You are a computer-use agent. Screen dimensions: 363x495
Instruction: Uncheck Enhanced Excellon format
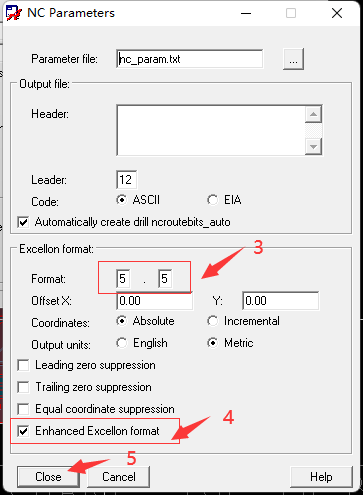[x=23, y=431]
